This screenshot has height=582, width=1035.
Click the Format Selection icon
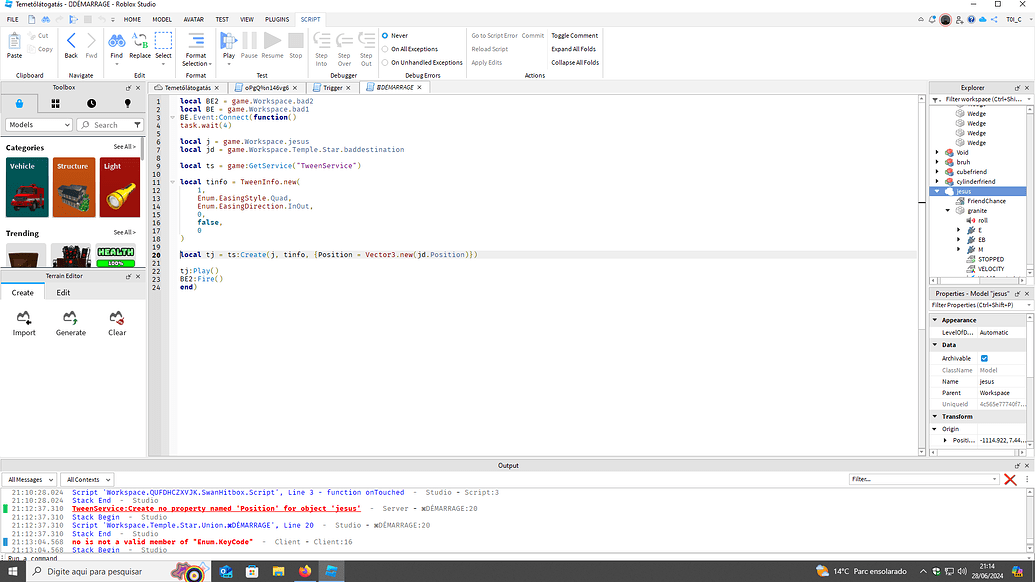(196, 41)
